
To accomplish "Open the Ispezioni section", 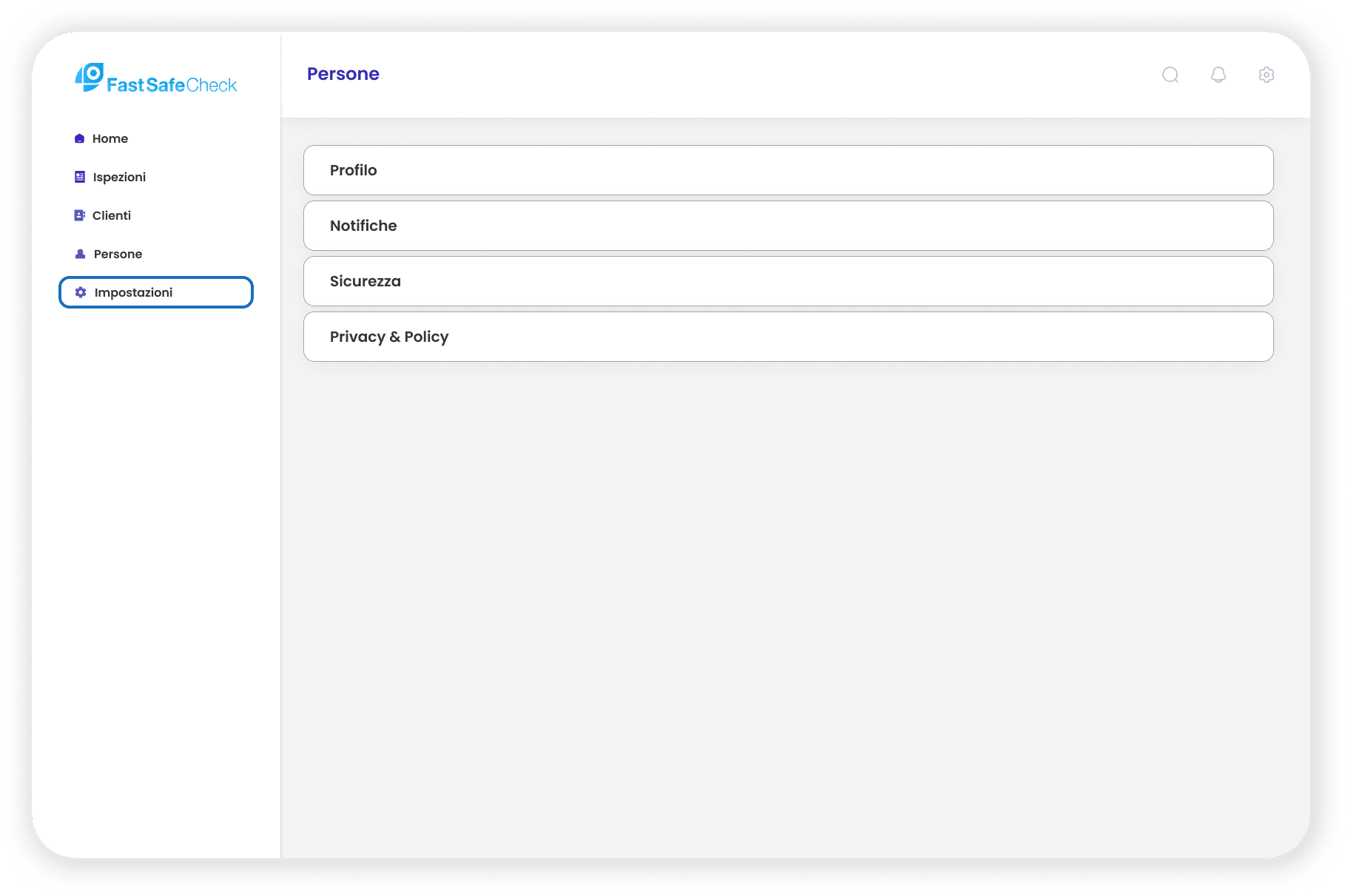I will click(x=118, y=177).
